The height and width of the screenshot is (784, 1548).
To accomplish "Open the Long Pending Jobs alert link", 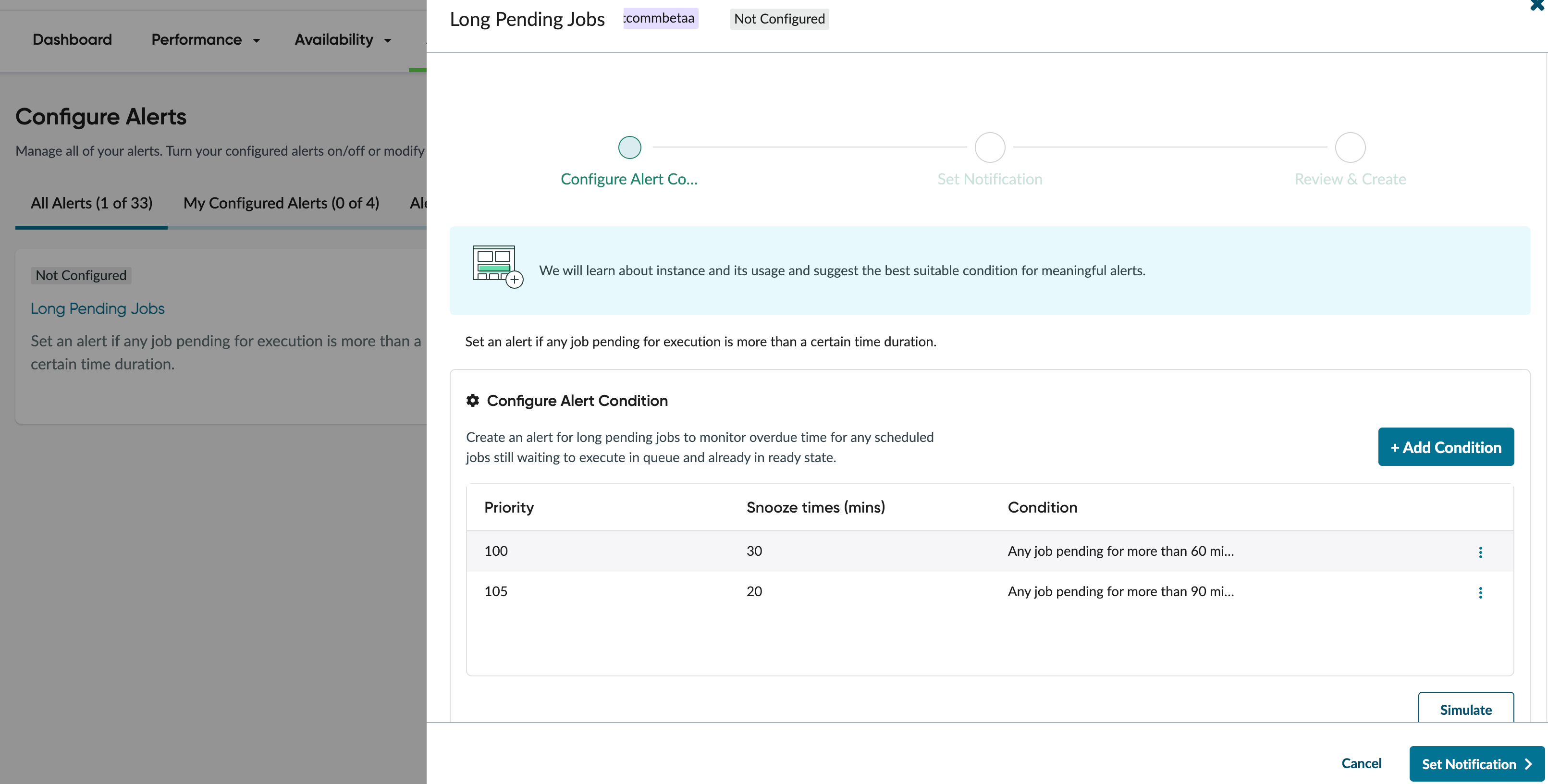I will pyautogui.click(x=98, y=308).
